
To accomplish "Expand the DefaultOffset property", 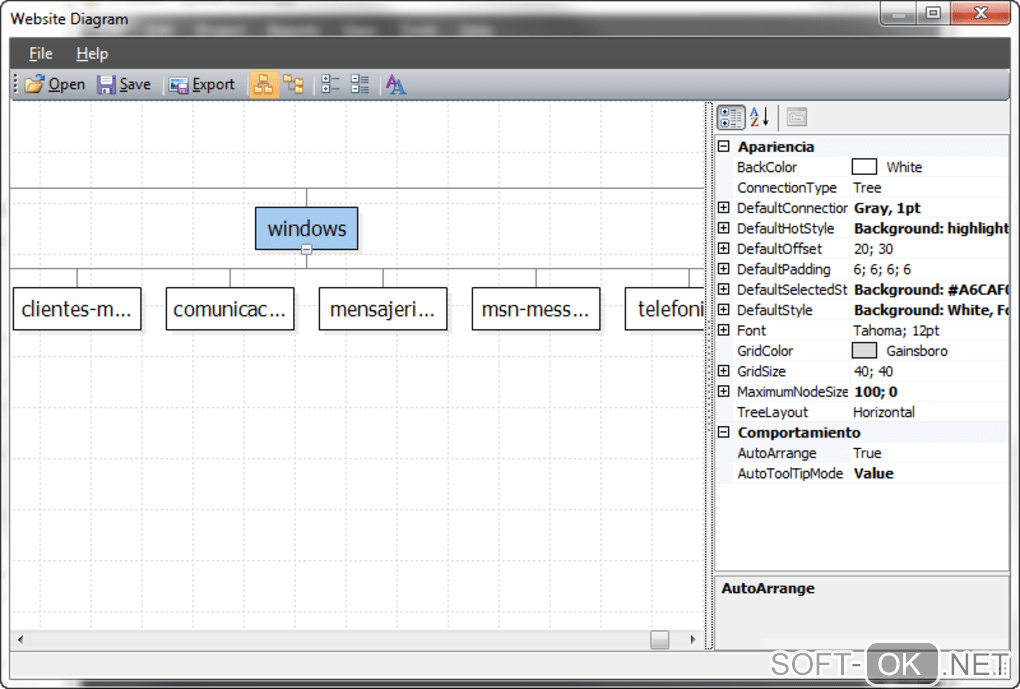I will pyautogui.click(x=723, y=249).
